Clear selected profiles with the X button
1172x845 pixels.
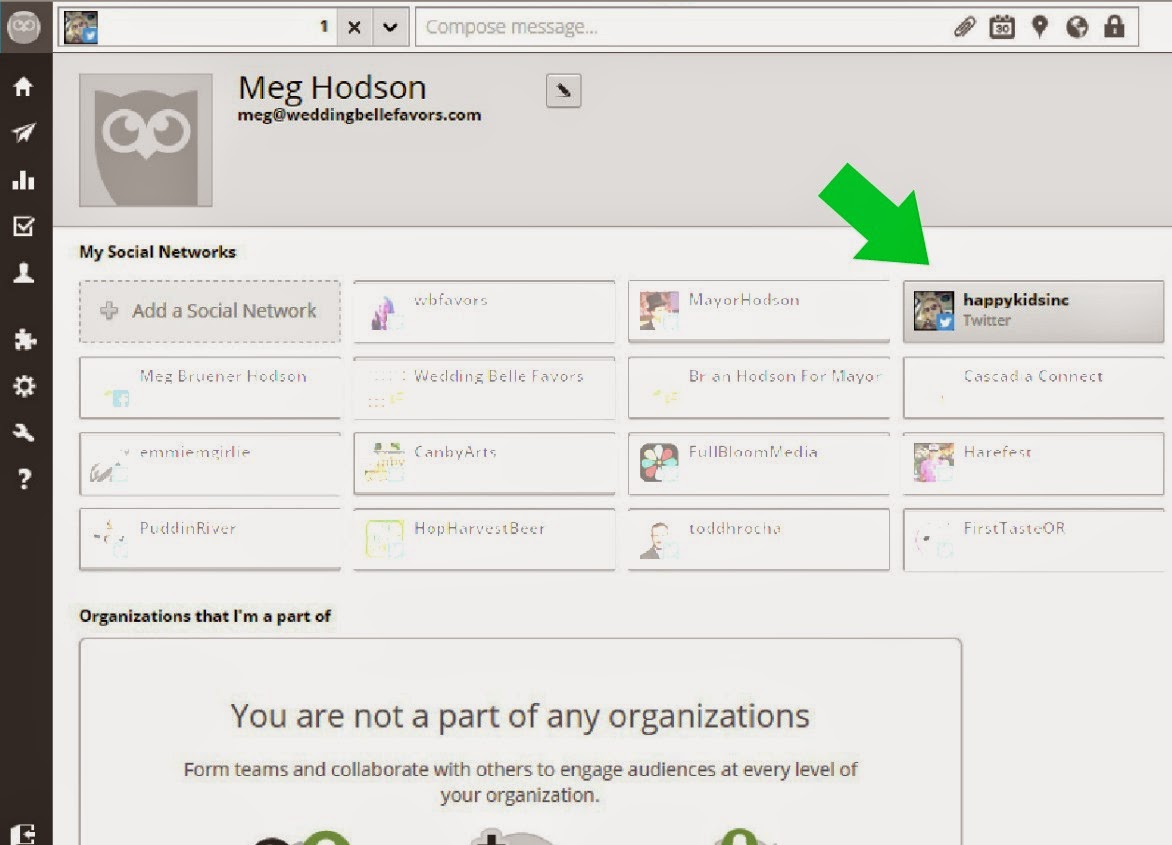point(354,27)
